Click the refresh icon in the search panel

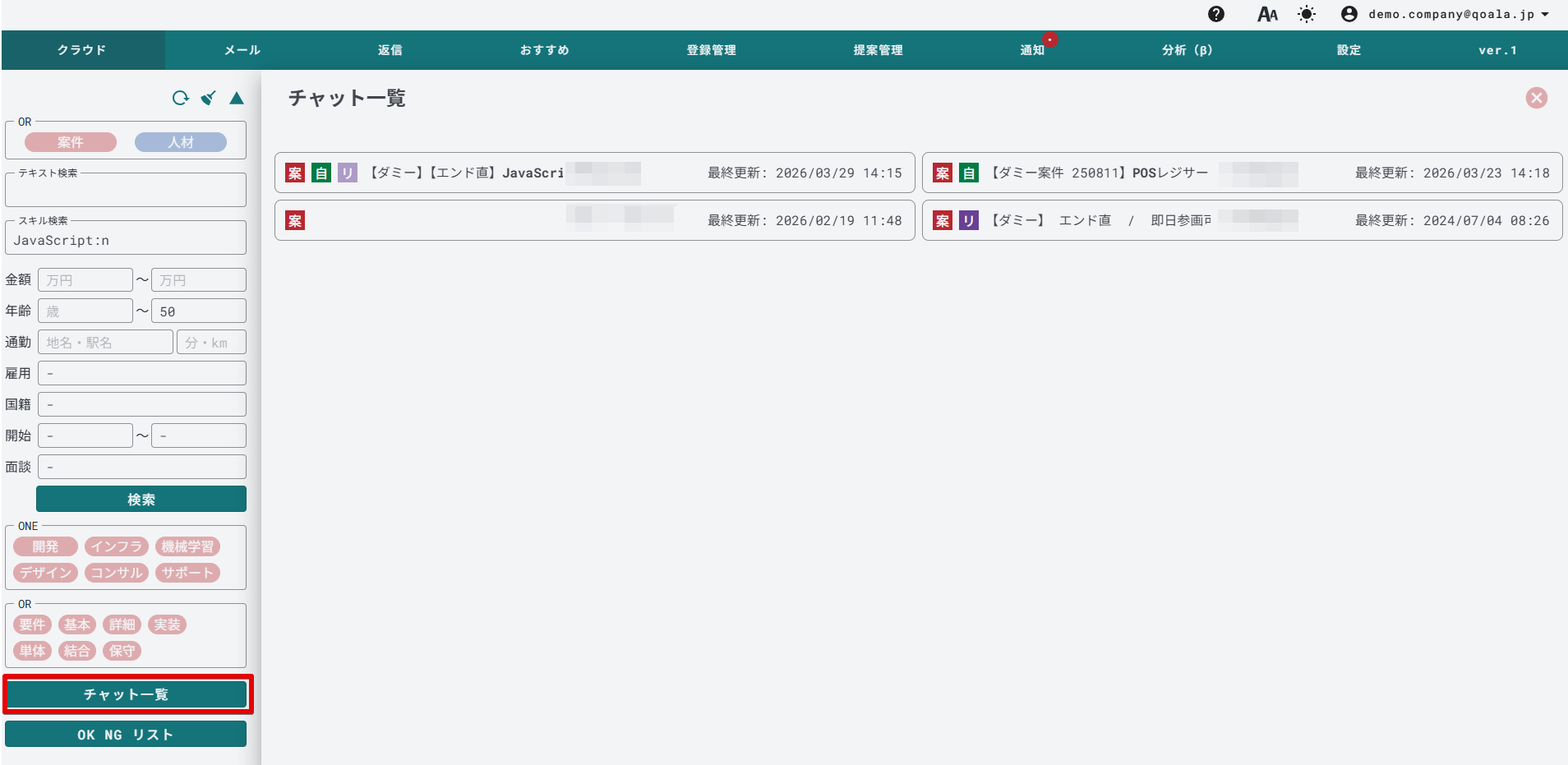(x=180, y=99)
